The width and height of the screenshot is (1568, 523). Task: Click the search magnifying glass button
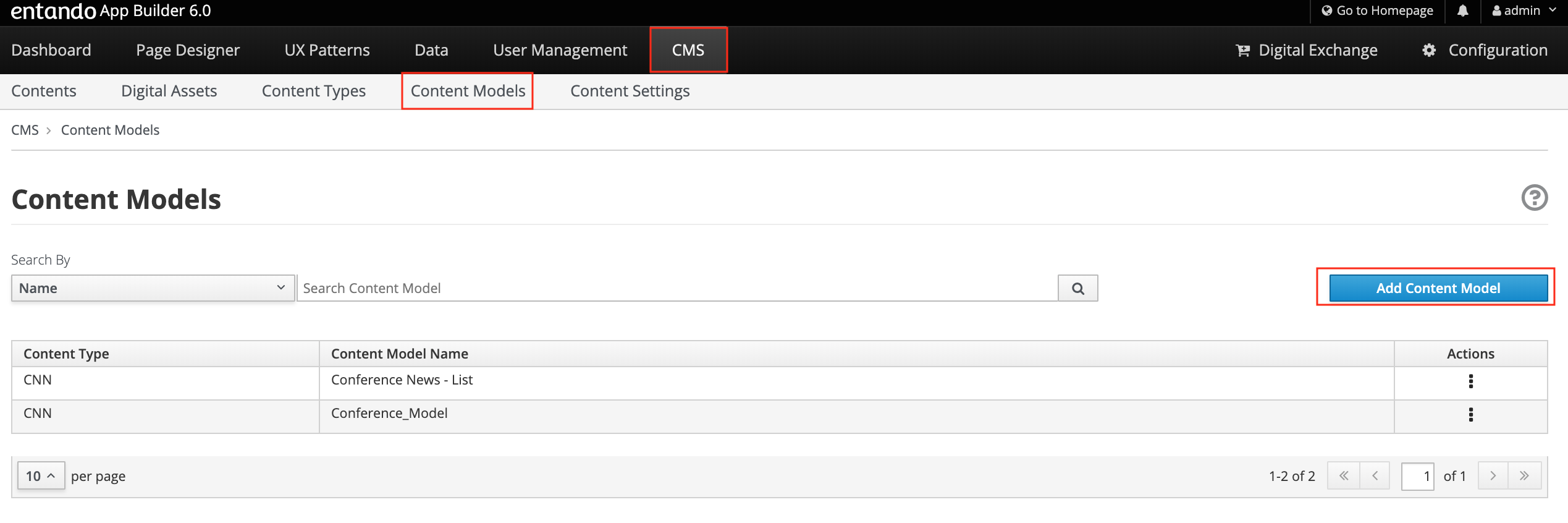coord(1077,288)
